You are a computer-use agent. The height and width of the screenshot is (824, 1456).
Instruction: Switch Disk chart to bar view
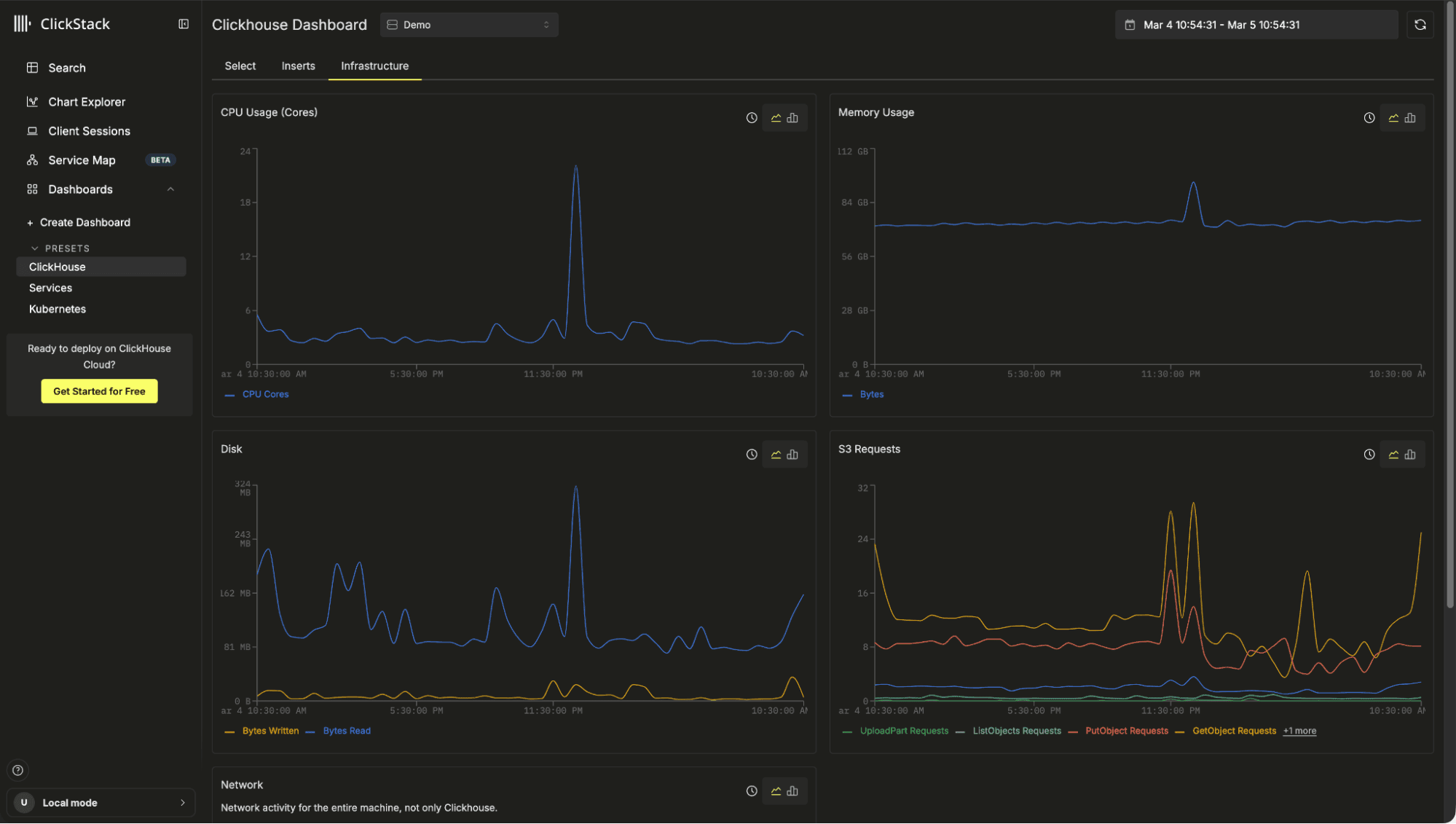click(x=792, y=455)
